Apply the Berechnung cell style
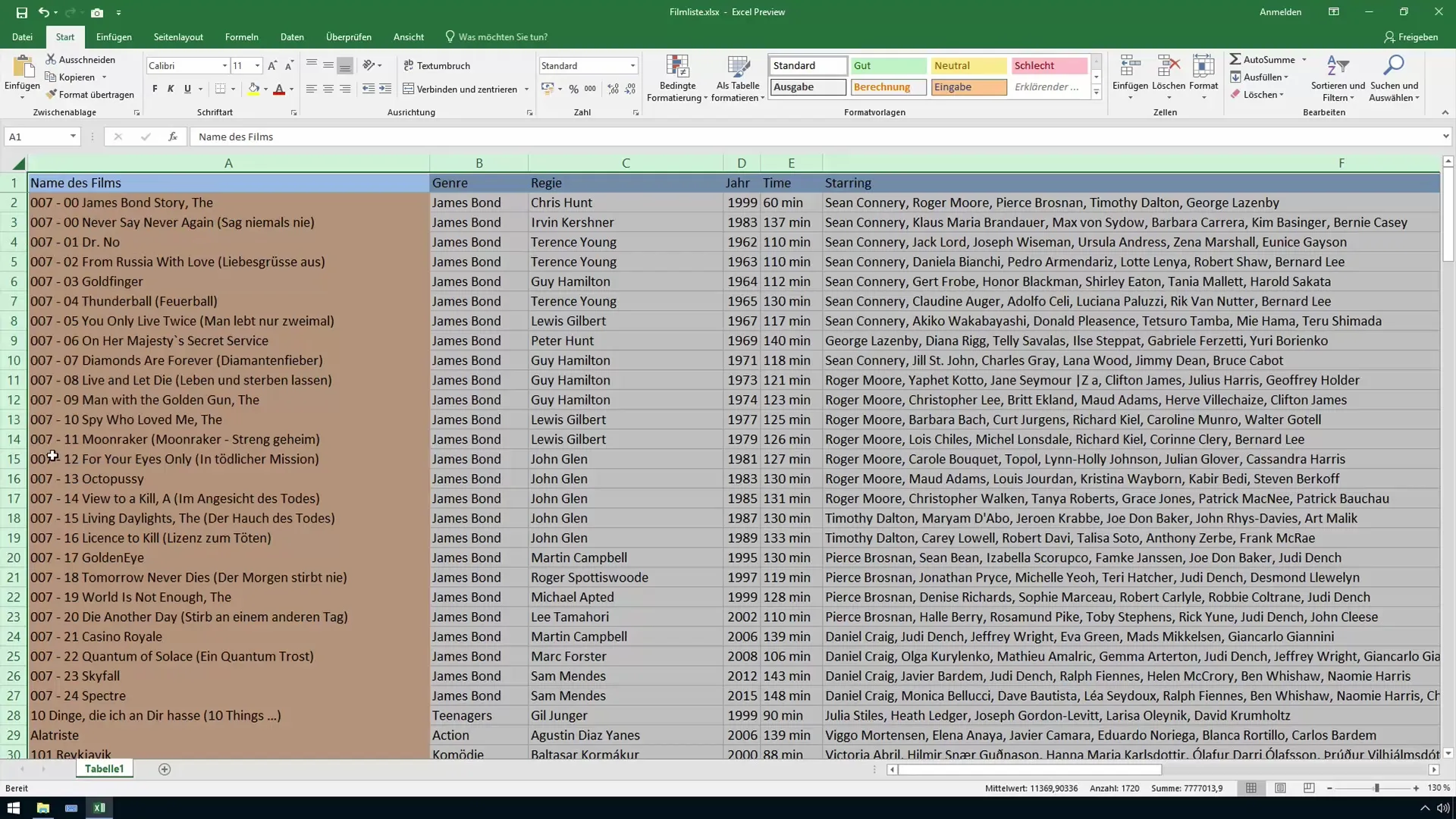 [888, 87]
